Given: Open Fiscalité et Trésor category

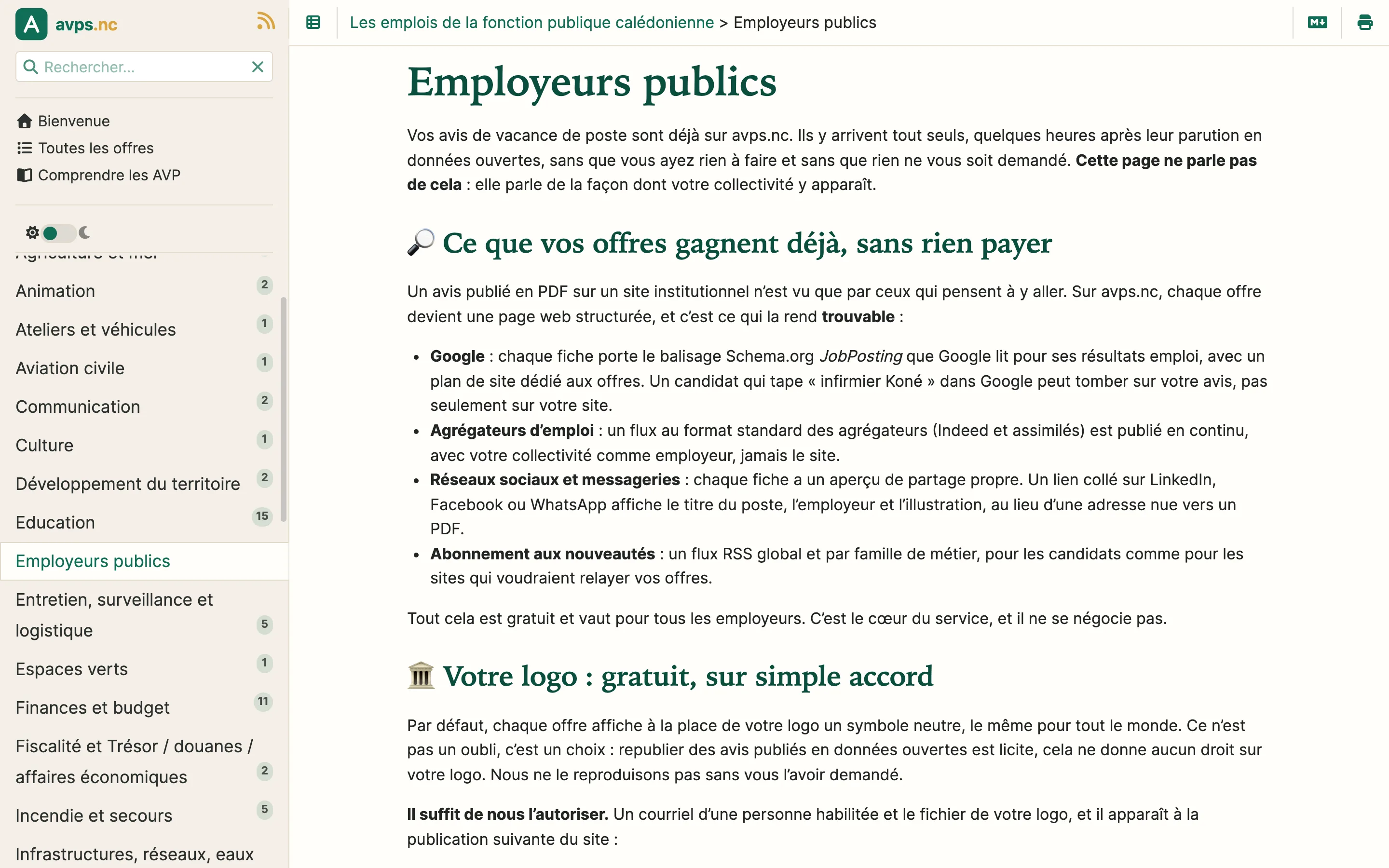Looking at the screenshot, I should point(144,761).
